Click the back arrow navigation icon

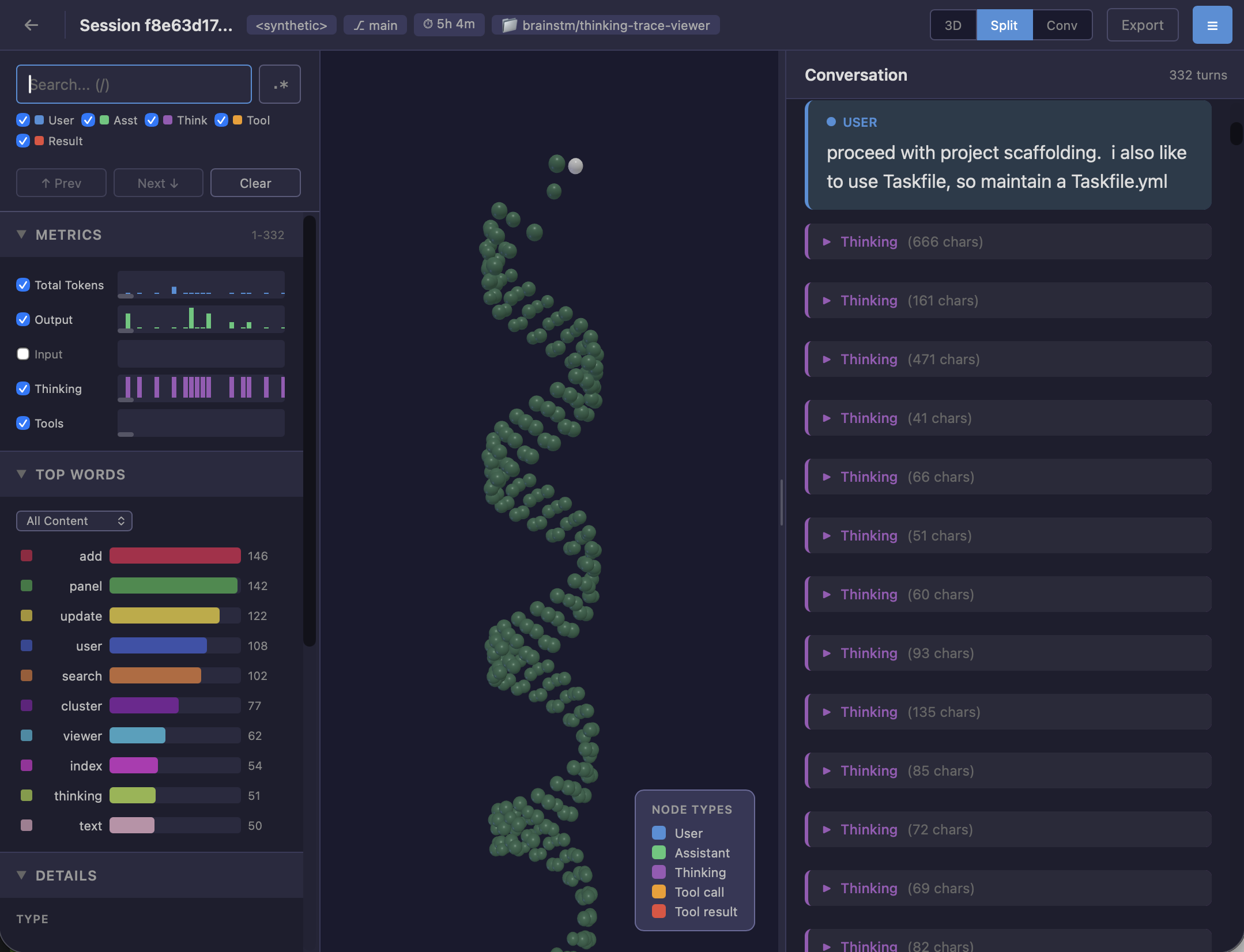tap(32, 25)
